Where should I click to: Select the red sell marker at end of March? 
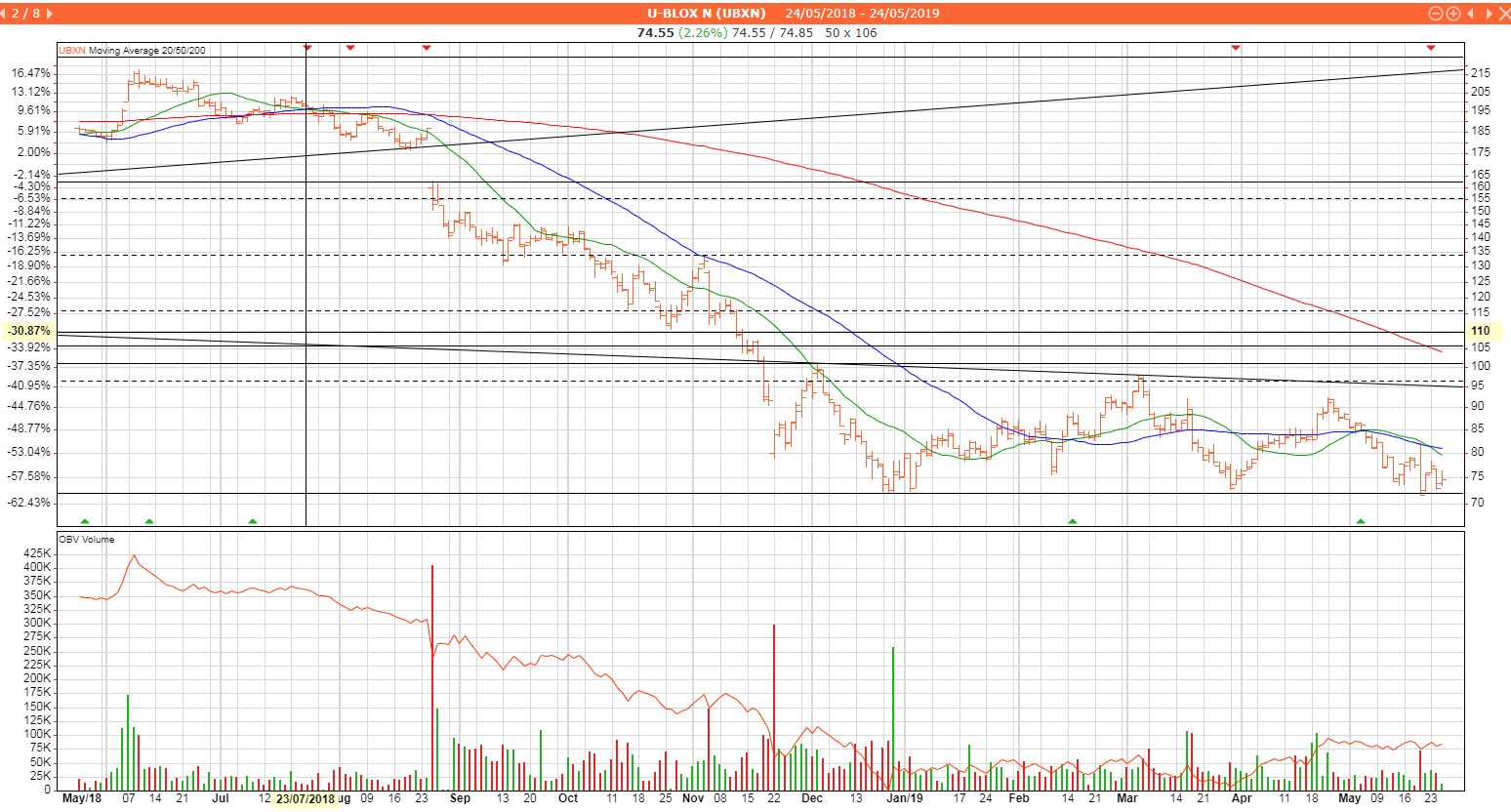[1236, 47]
